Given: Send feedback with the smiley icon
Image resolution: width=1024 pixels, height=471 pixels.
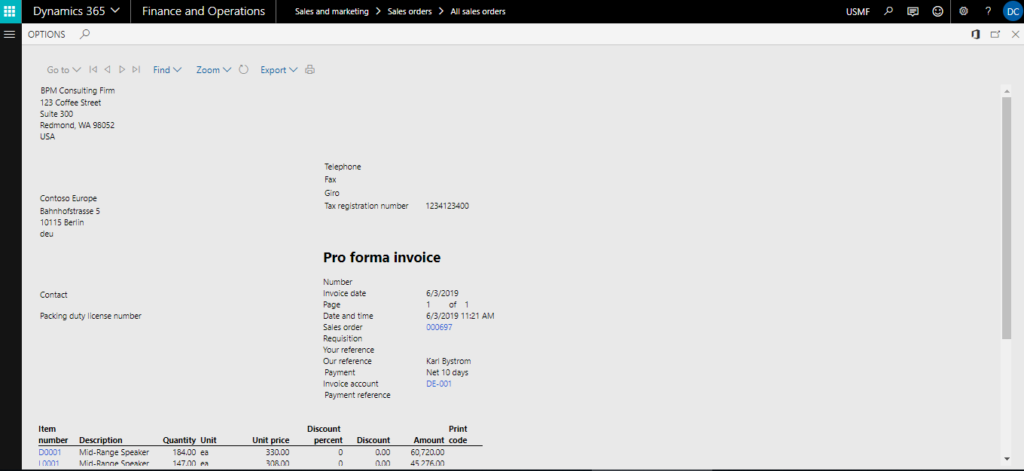Looking at the screenshot, I should [x=938, y=11].
